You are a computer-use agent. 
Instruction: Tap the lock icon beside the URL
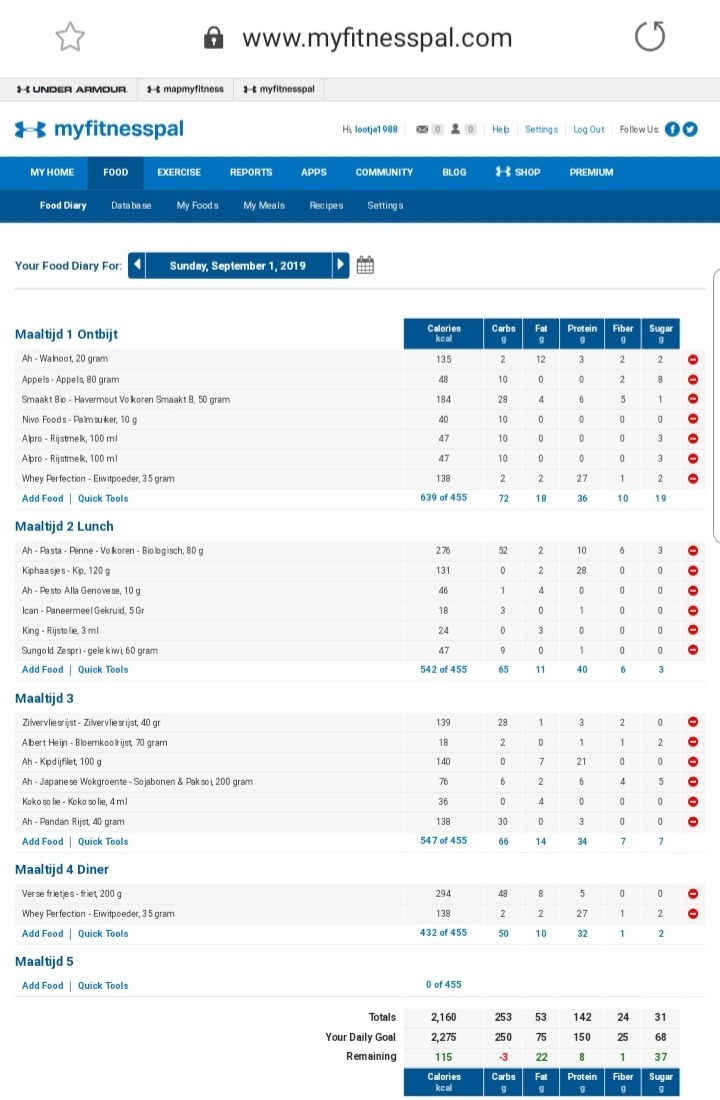click(x=213, y=37)
